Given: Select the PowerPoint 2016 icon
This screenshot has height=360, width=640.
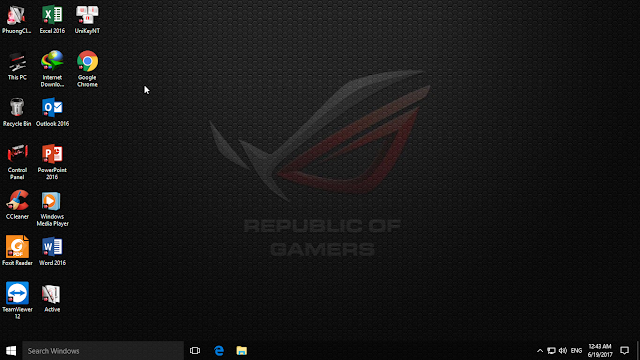Looking at the screenshot, I should coord(52,161).
